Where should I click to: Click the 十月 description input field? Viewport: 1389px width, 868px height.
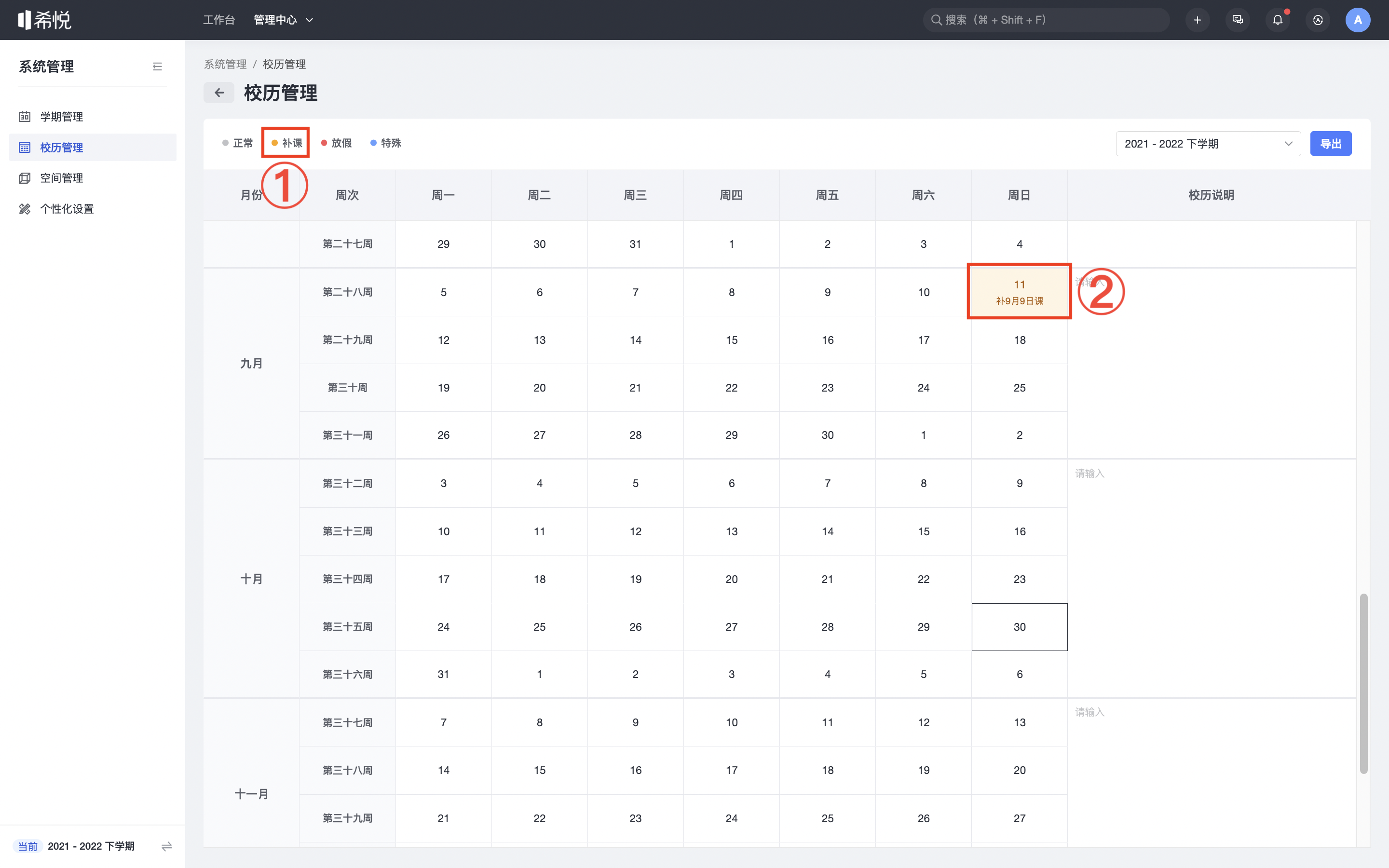(x=1211, y=579)
